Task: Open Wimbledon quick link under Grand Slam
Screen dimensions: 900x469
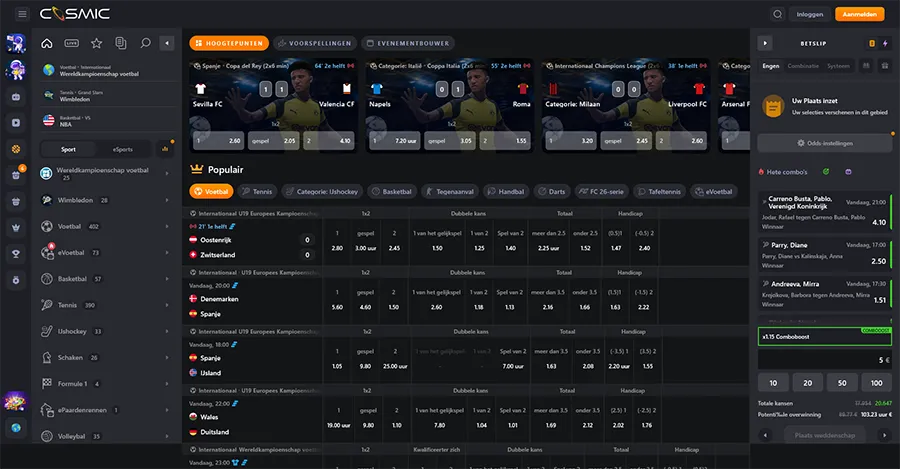Action: [107, 95]
